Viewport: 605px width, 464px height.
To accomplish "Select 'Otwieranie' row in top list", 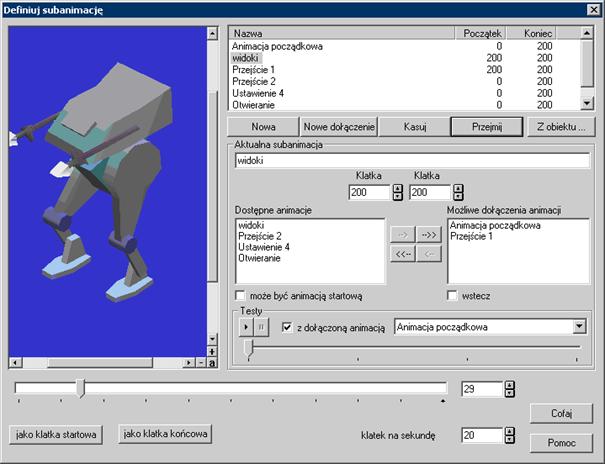I will (404, 105).
